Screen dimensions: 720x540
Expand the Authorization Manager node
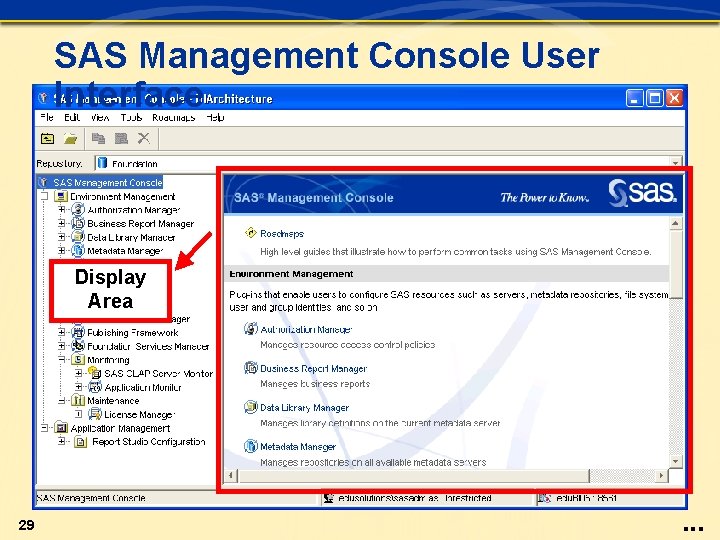62,209
